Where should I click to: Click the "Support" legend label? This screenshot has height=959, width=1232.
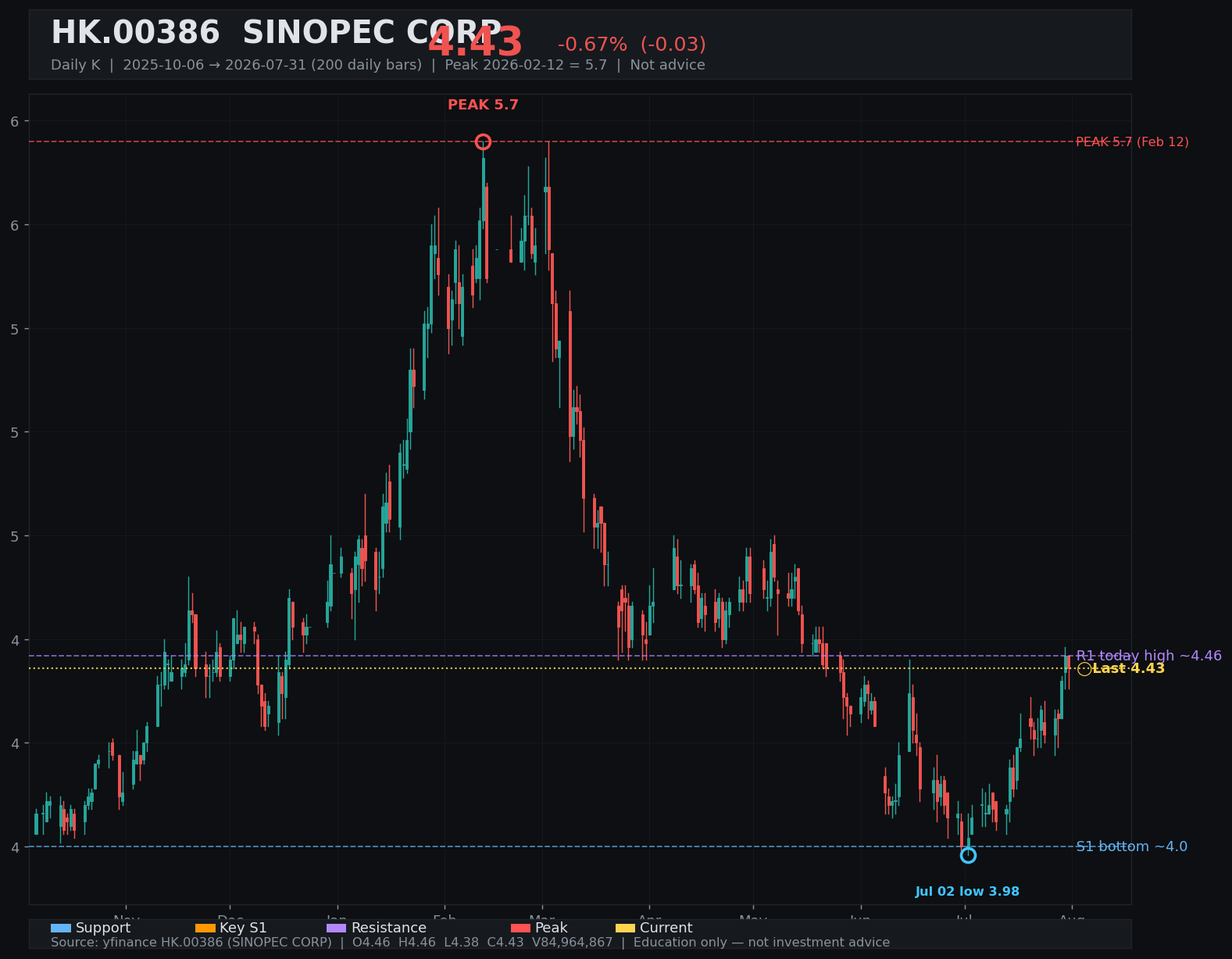point(103,928)
